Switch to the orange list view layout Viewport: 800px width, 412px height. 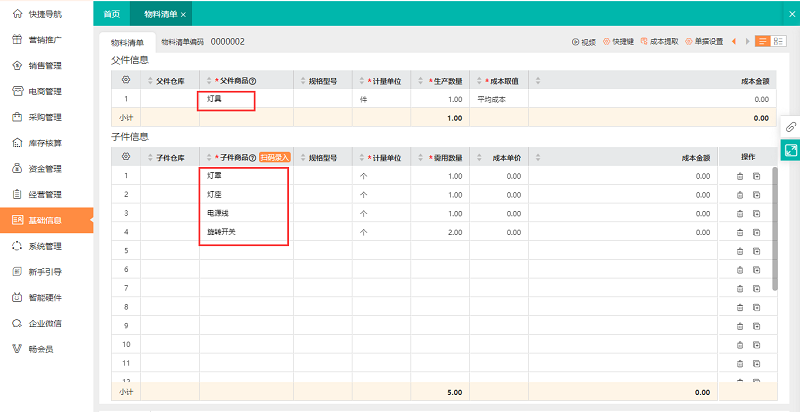(x=763, y=42)
